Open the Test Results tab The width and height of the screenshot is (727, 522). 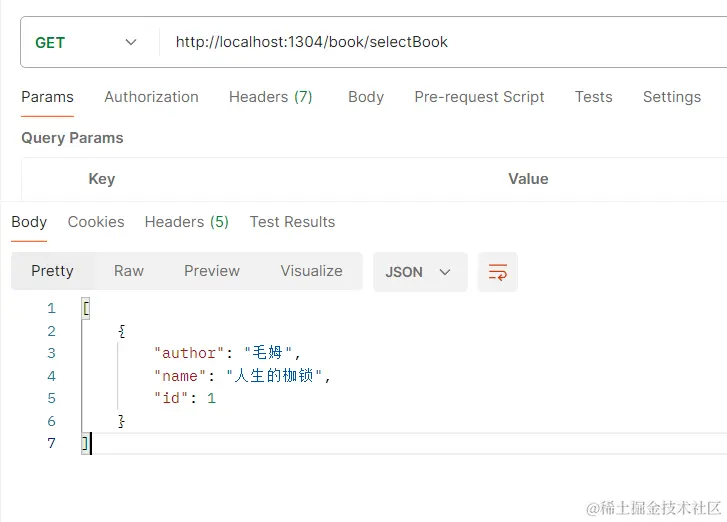[x=292, y=222]
